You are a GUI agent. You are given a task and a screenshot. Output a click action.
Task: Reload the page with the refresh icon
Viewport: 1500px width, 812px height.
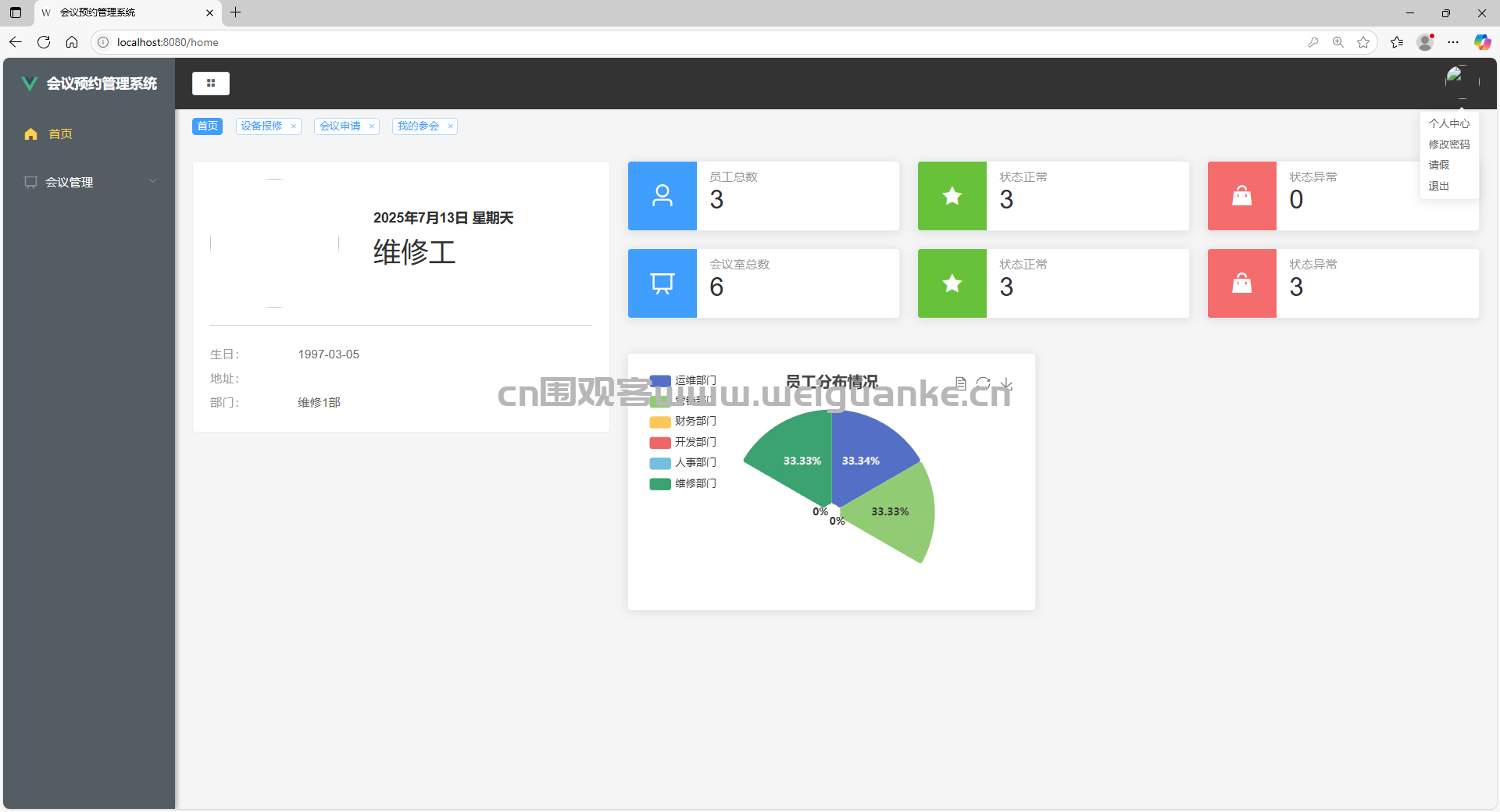coord(44,42)
